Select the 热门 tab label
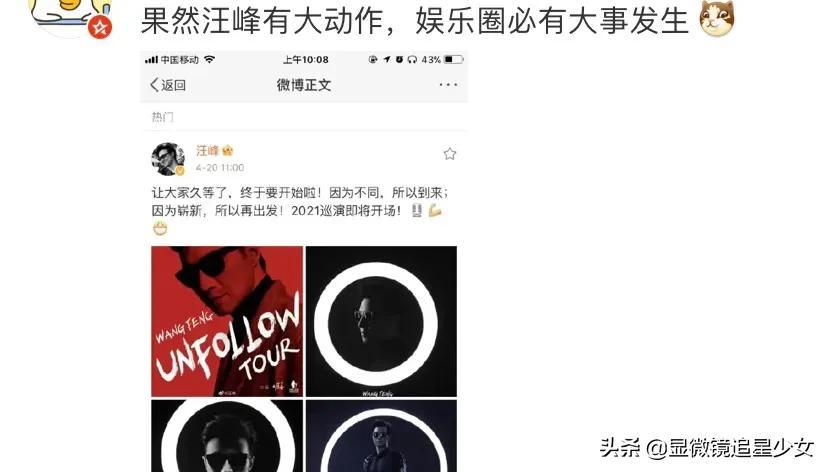The width and height of the screenshot is (828, 472). pos(162,117)
